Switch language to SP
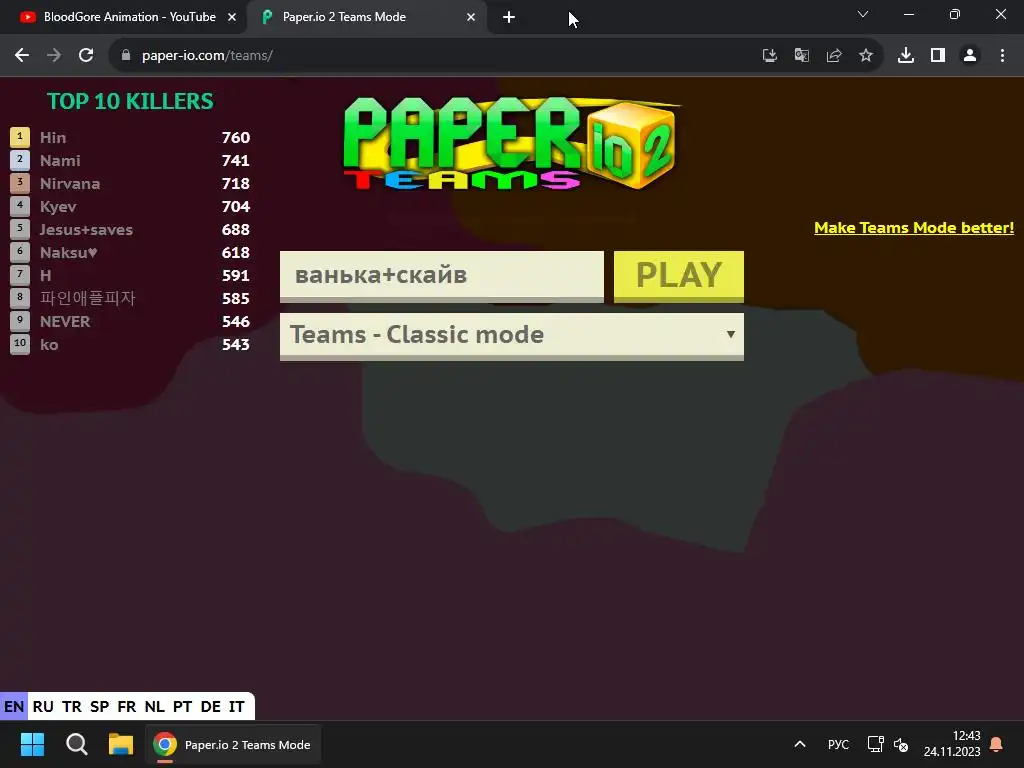1024x768 pixels. pos(100,707)
